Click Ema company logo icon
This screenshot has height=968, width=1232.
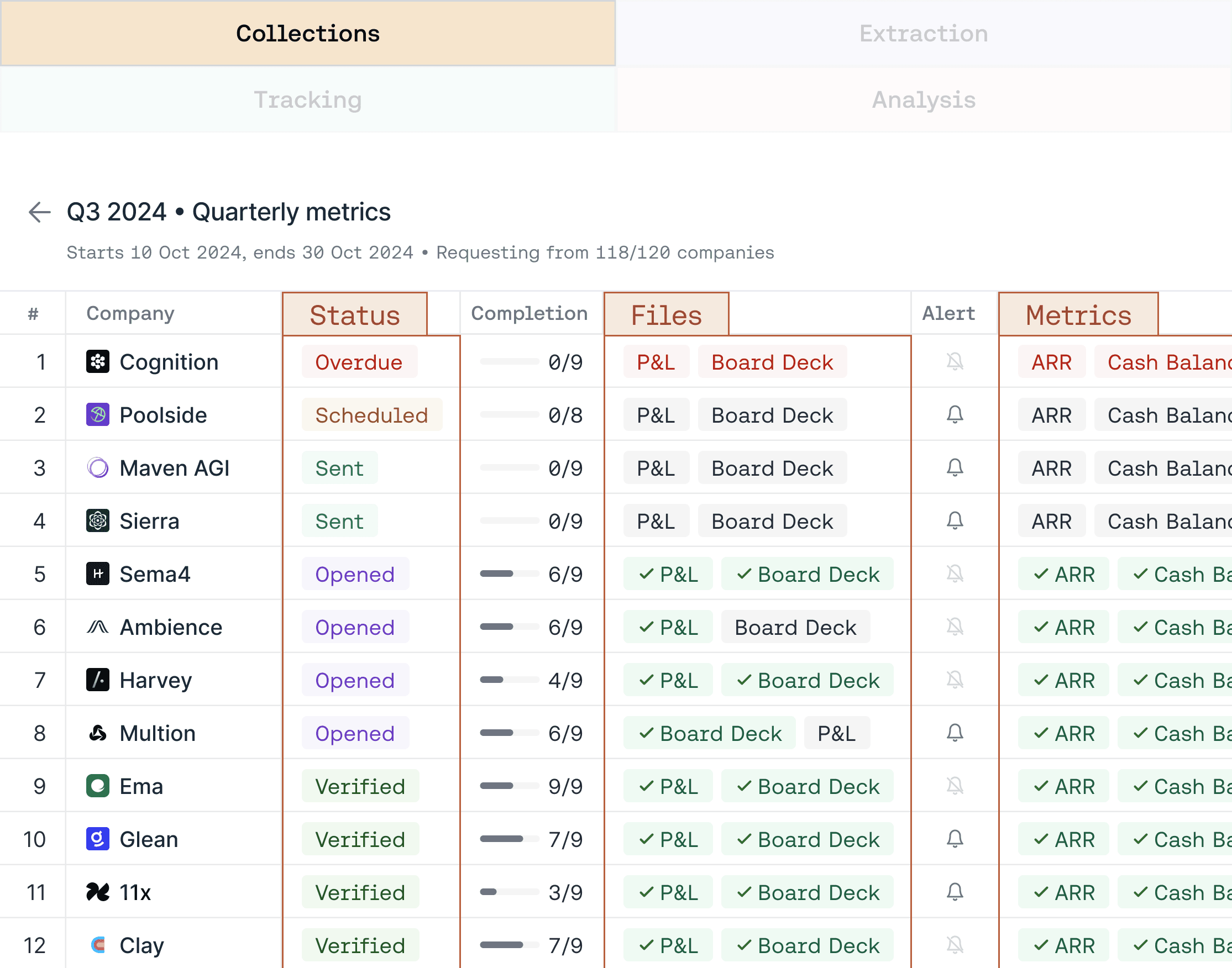pos(97,786)
